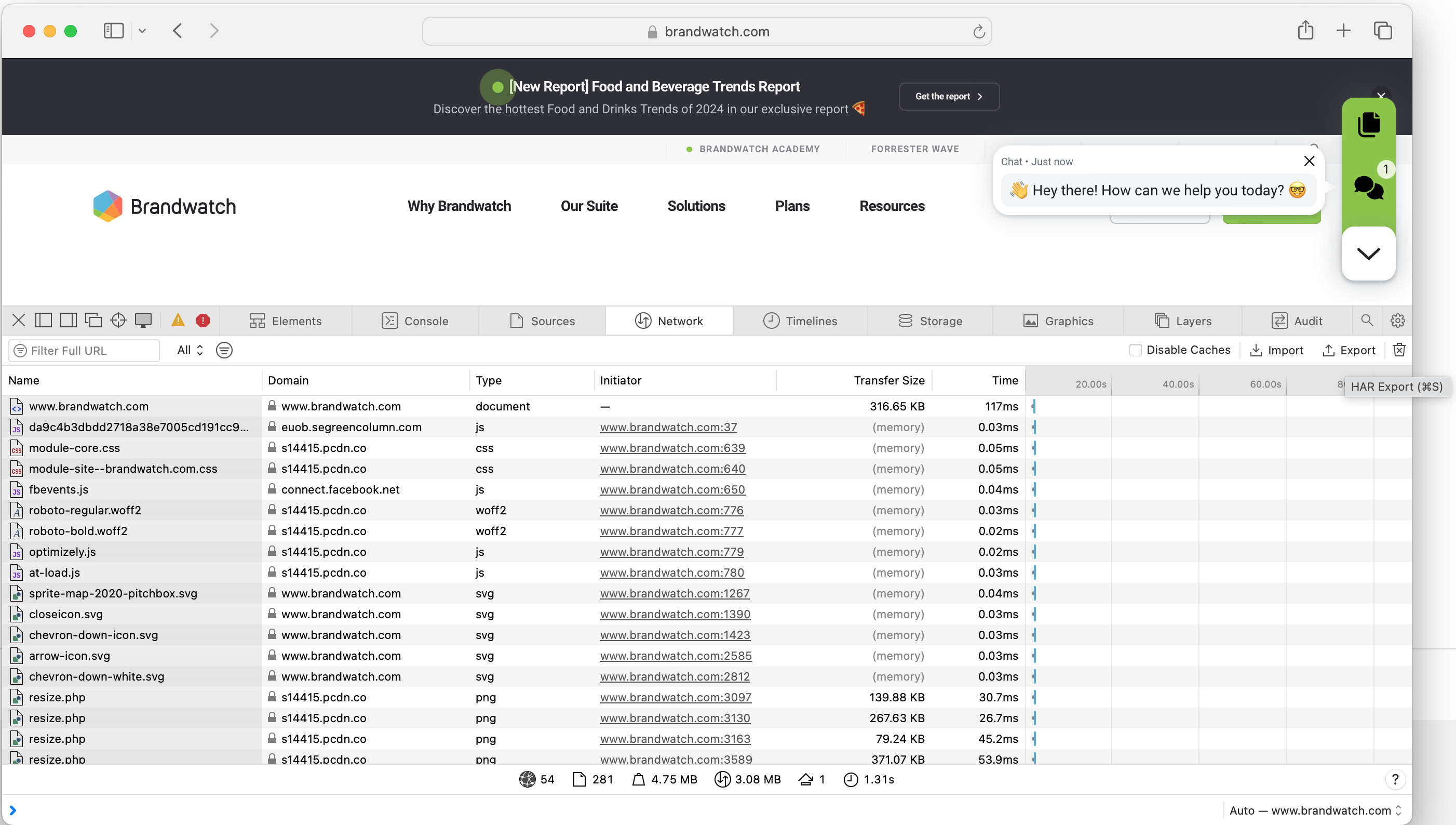Open the Plans nav item
Viewport: 1456px width, 825px height.
[x=792, y=206]
